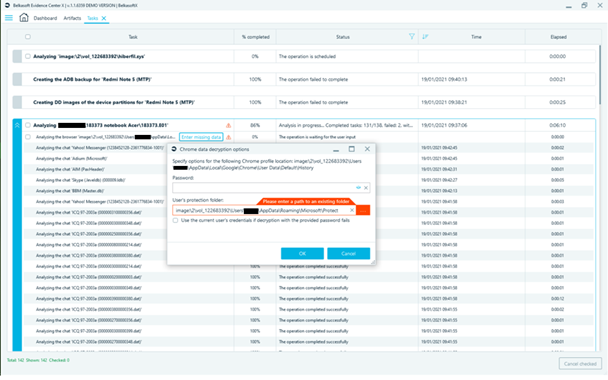Show password with the eye icon

click(358, 188)
